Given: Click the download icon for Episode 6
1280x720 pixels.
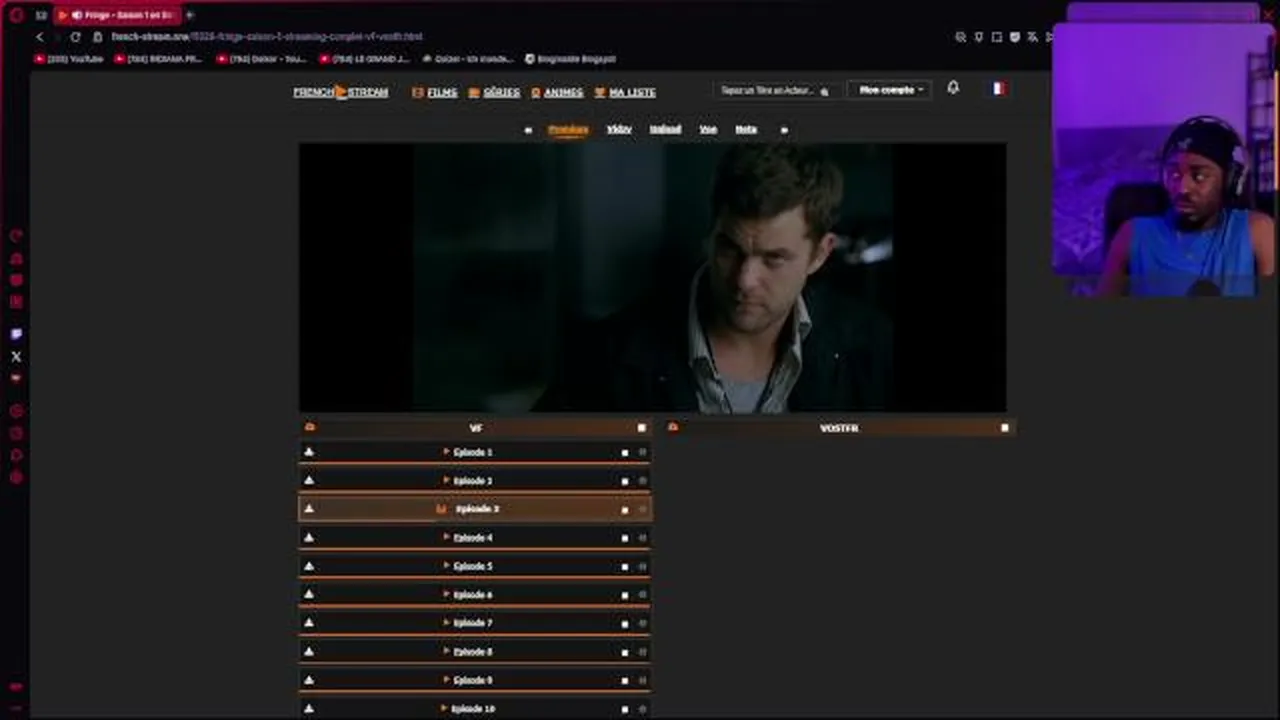Looking at the screenshot, I should click(309, 594).
